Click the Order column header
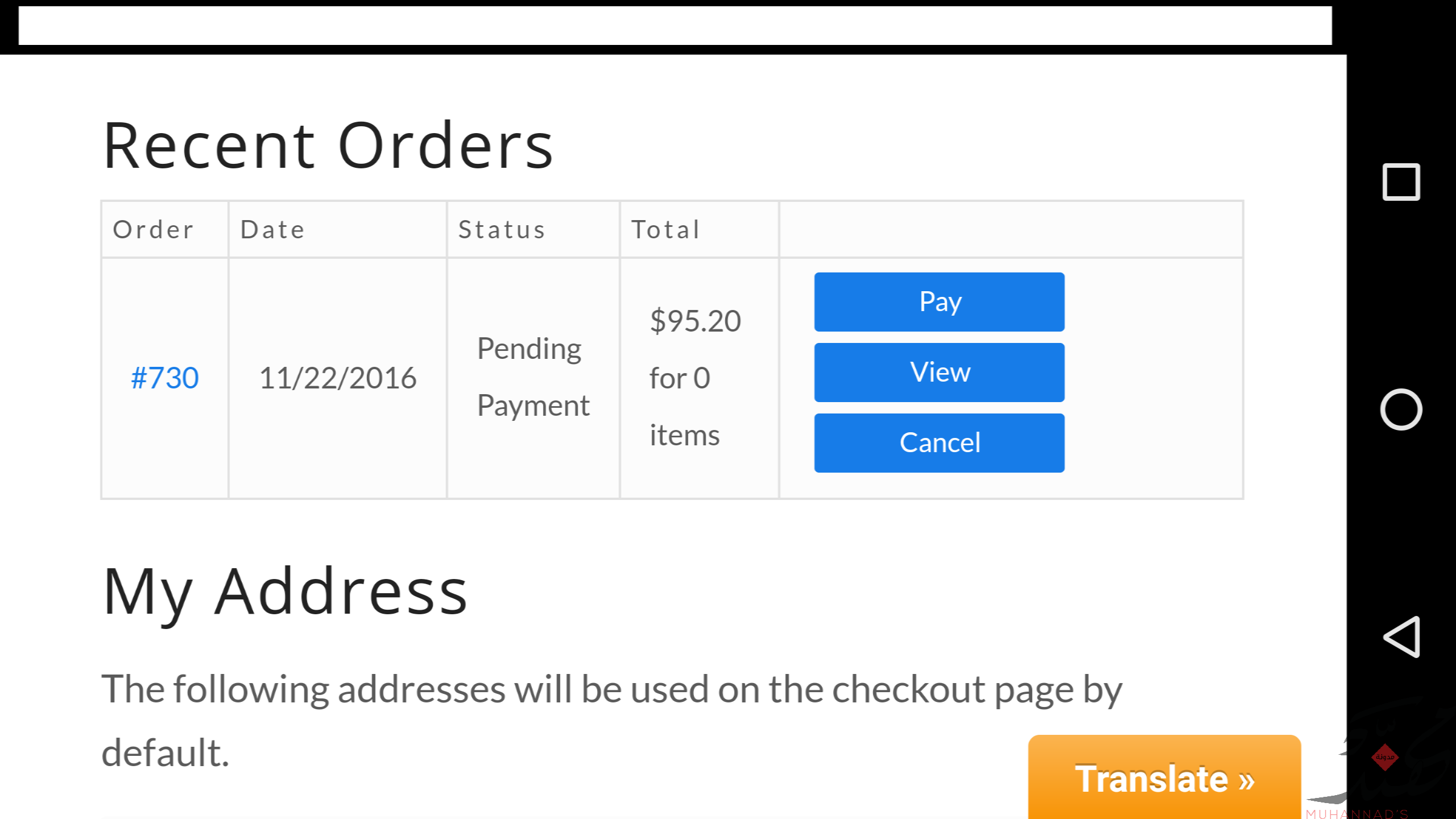The width and height of the screenshot is (1456, 819). tap(154, 230)
